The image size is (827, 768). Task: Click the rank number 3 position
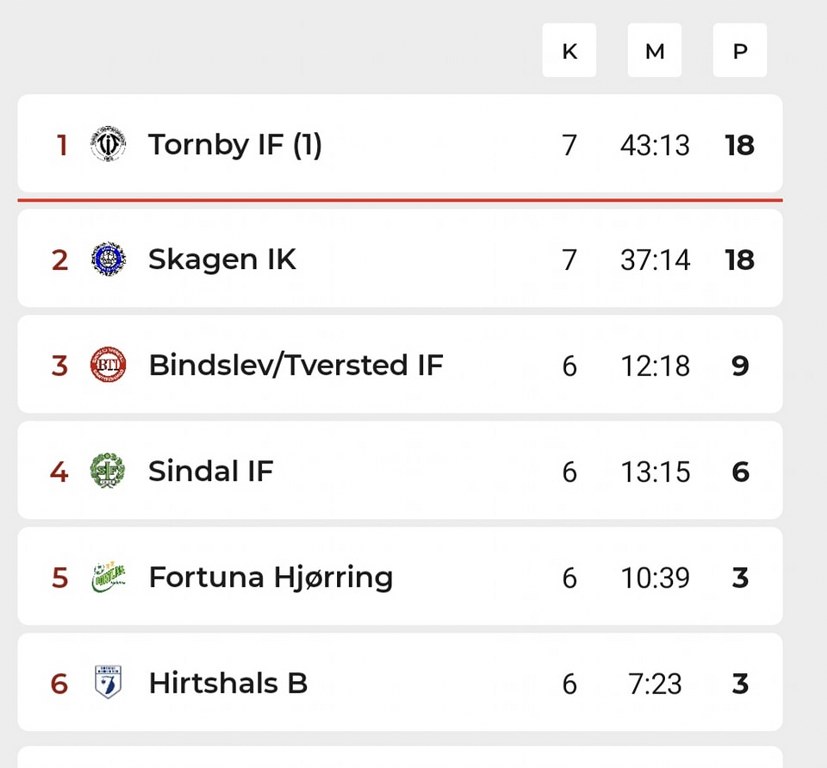pyautogui.click(x=60, y=366)
